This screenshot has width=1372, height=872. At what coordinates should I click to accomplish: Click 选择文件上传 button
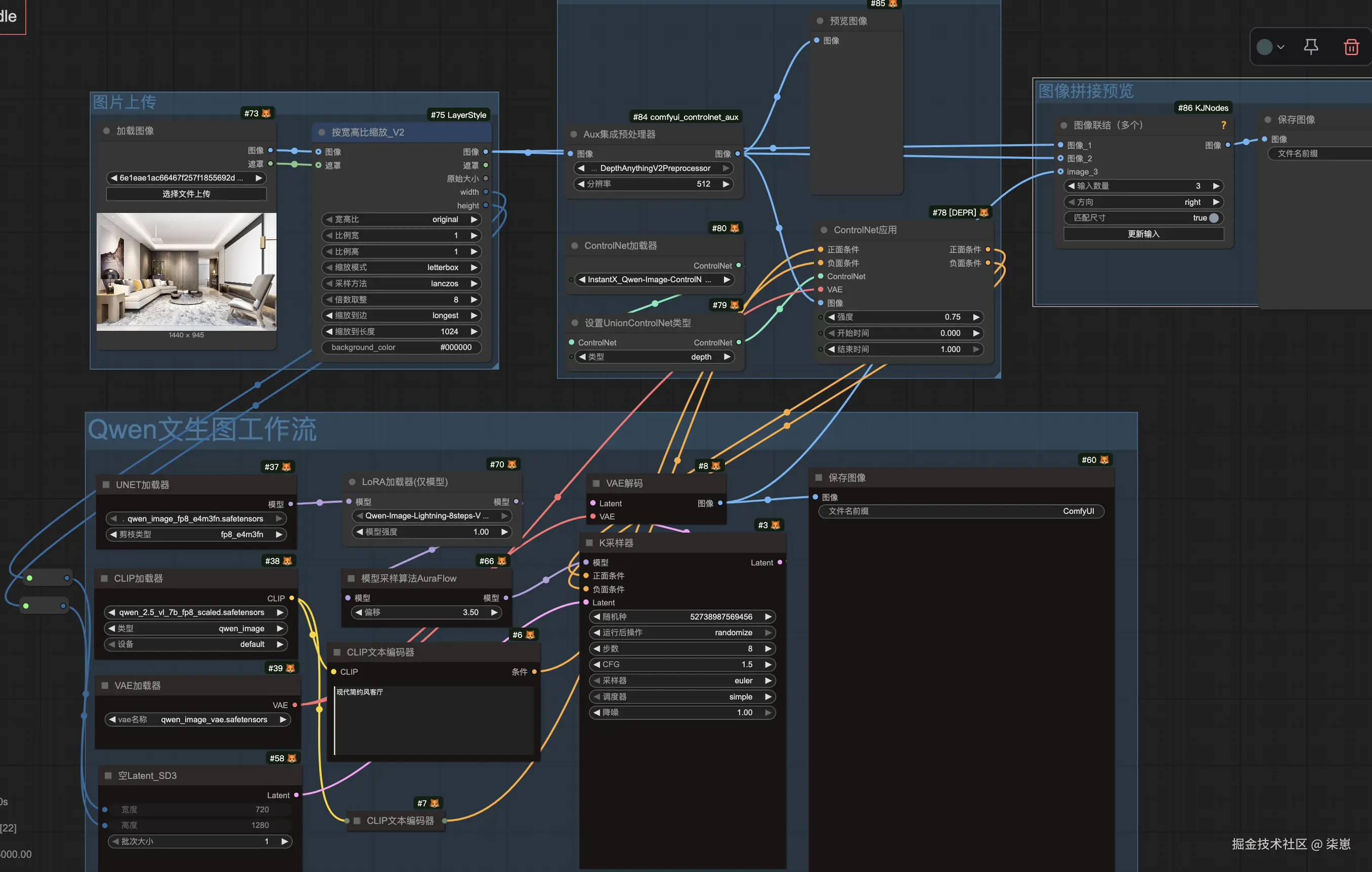[x=186, y=194]
